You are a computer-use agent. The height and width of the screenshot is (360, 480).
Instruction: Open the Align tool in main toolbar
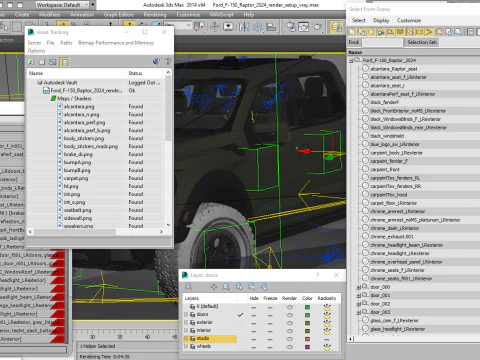click(258, 27)
